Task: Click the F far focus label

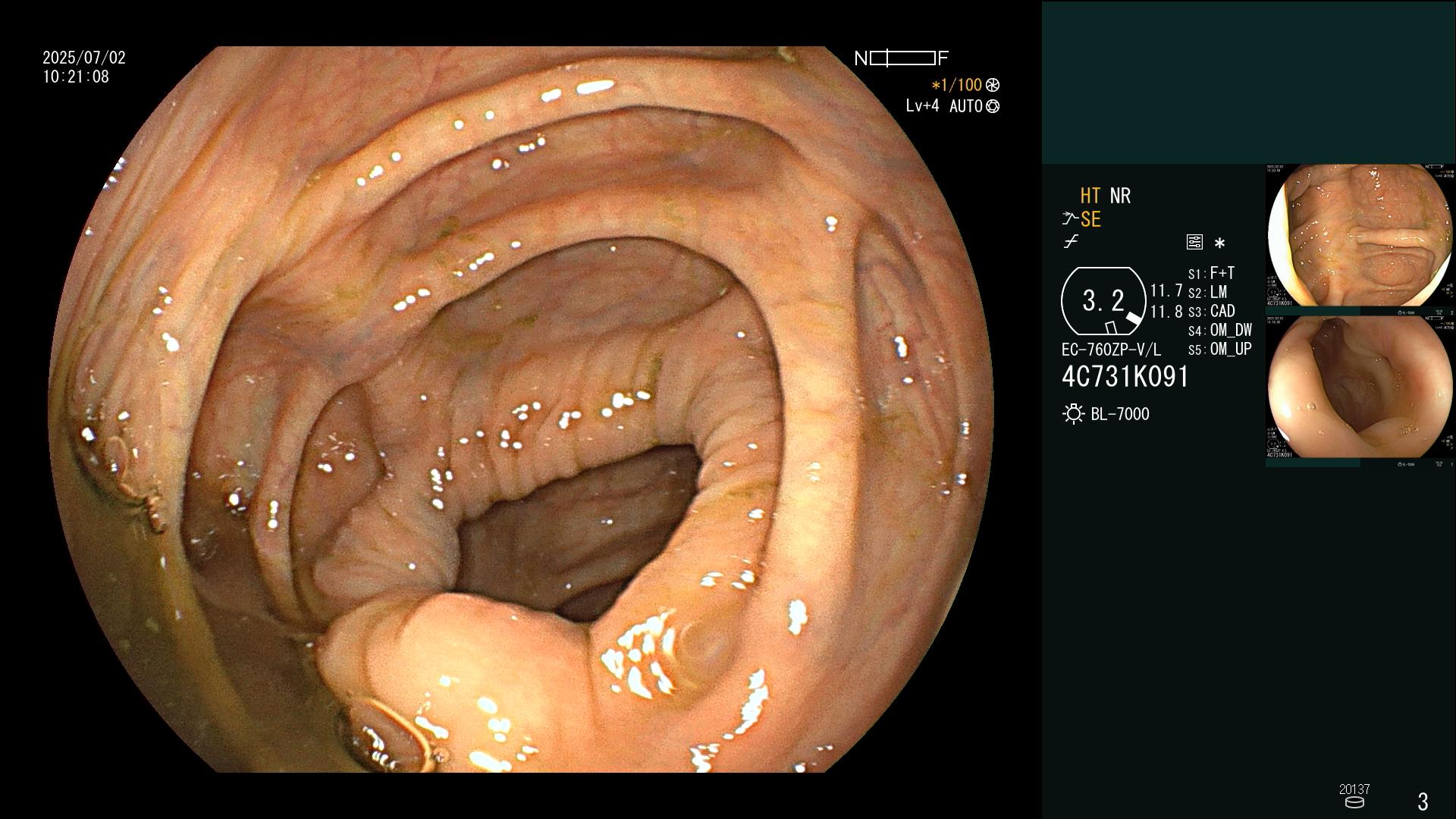Action: (x=943, y=58)
